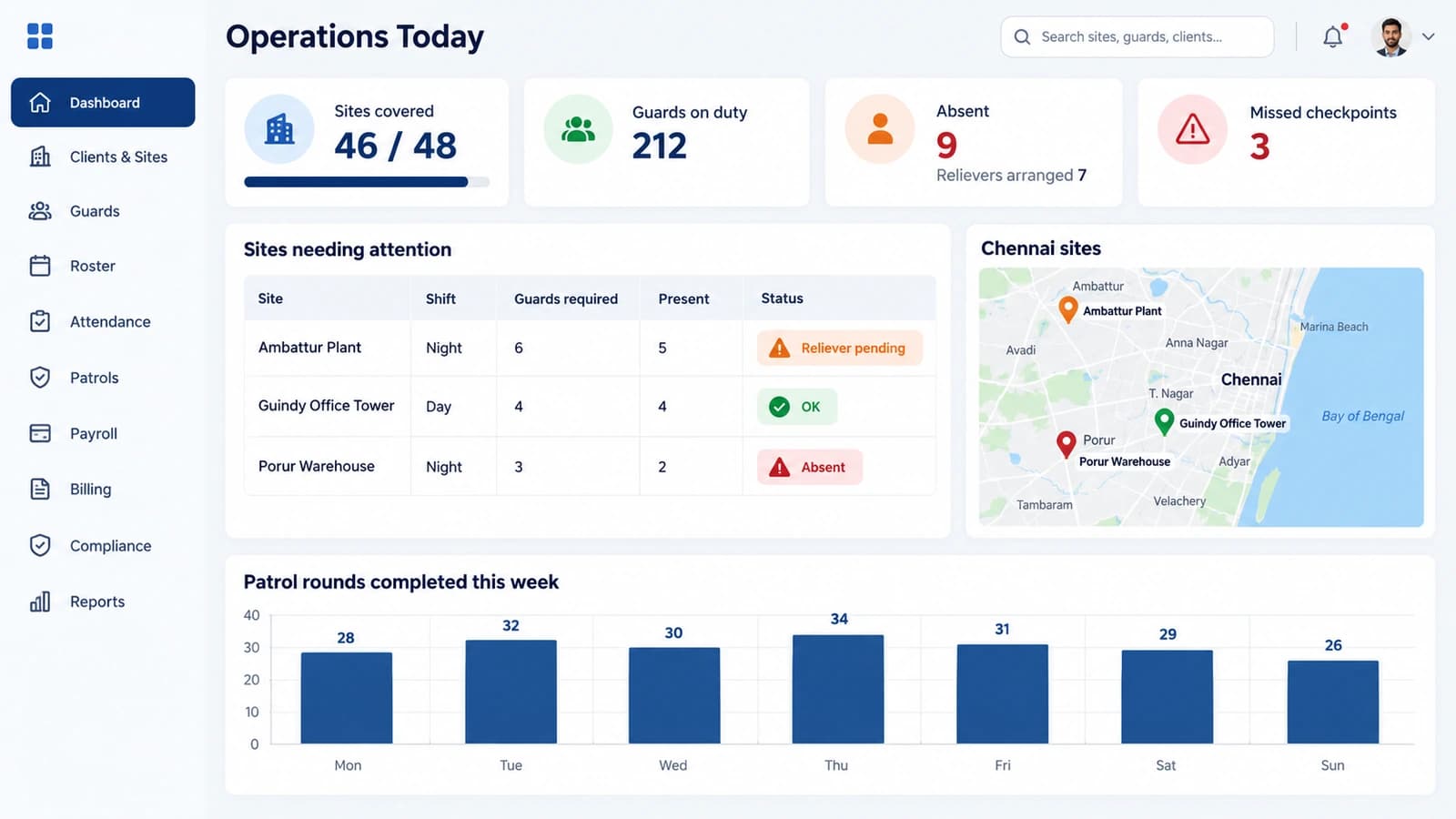Open the notifications bell

(x=1332, y=36)
